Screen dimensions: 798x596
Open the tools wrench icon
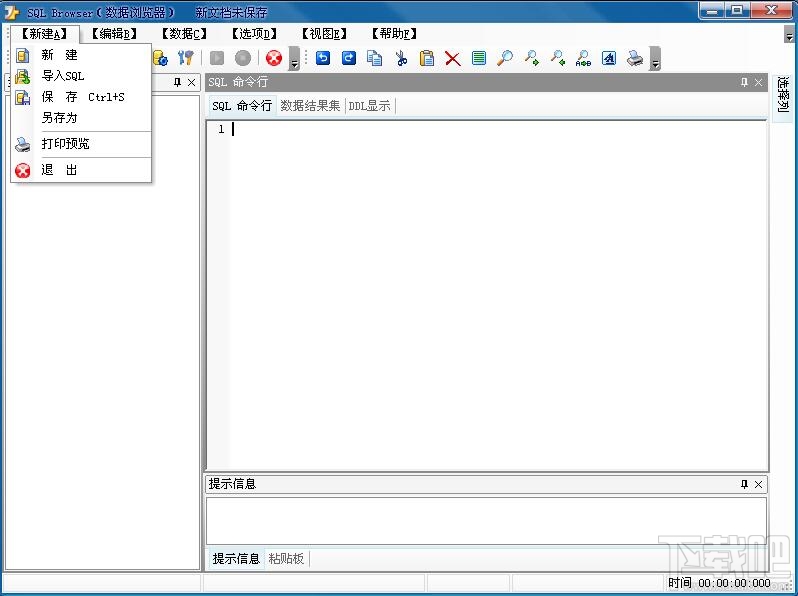186,58
